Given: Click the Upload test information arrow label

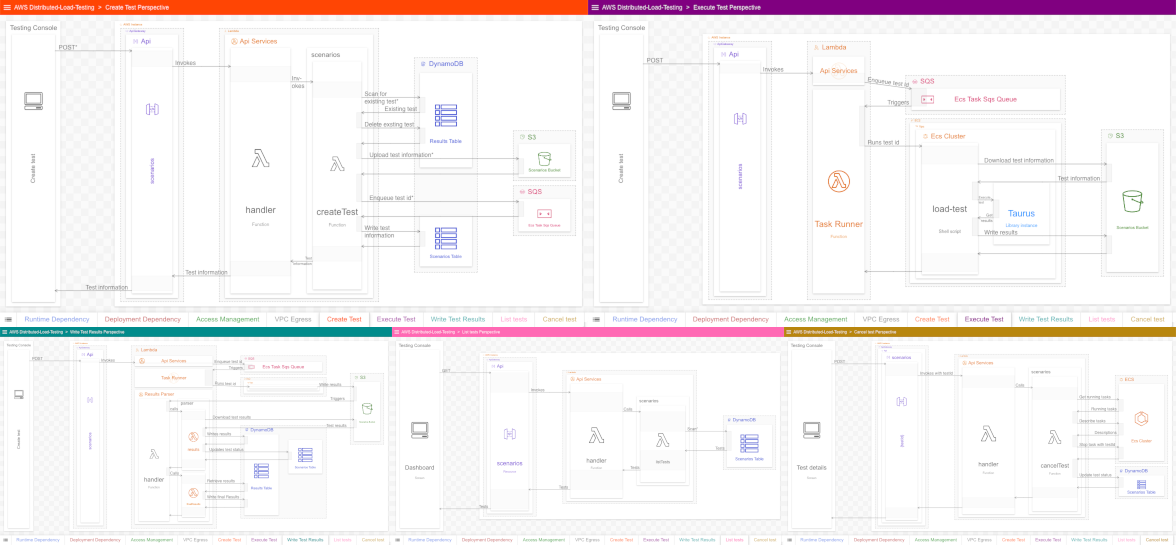Looking at the screenshot, I should pyautogui.click(x=401, y=155).
